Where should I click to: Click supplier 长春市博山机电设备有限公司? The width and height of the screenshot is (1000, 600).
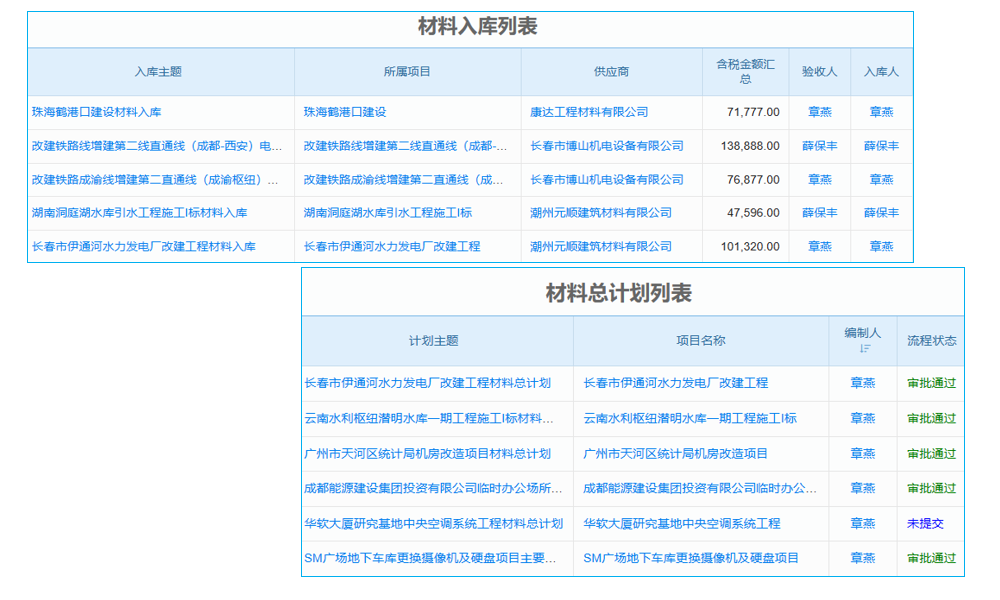point(606,145)
